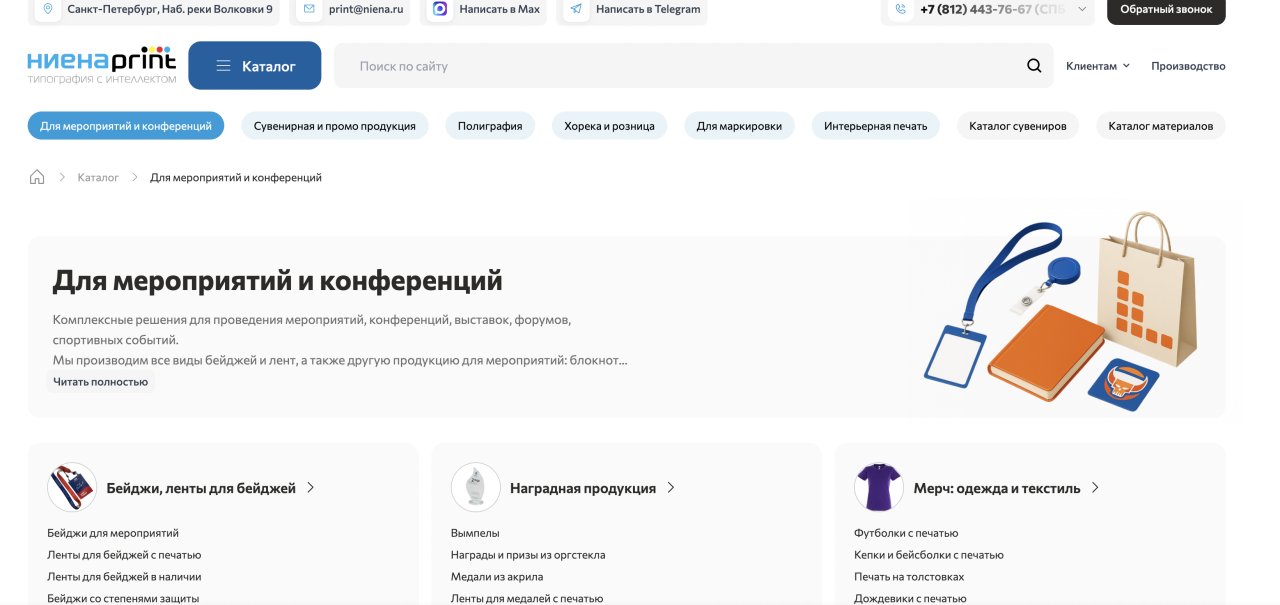1280x605 pixels.
Task: Open Бейджи, ленты для бейджей category heading
Action: coord(201,488)
